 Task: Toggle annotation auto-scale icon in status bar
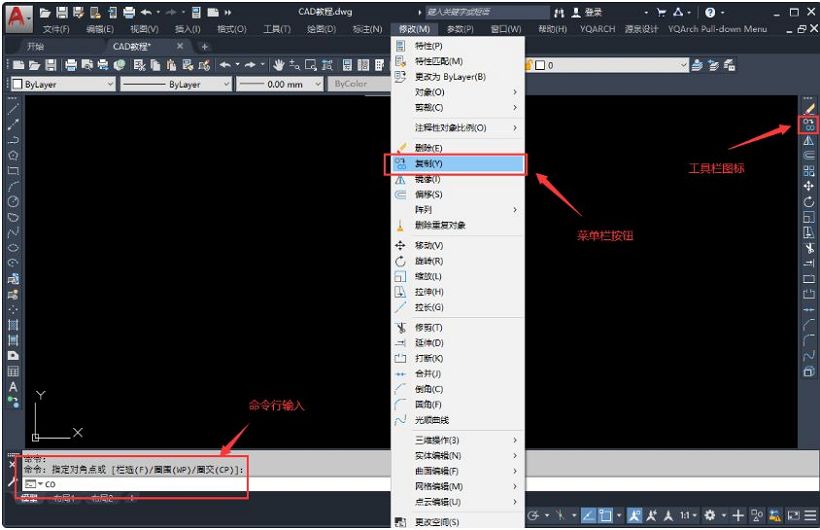651,515
